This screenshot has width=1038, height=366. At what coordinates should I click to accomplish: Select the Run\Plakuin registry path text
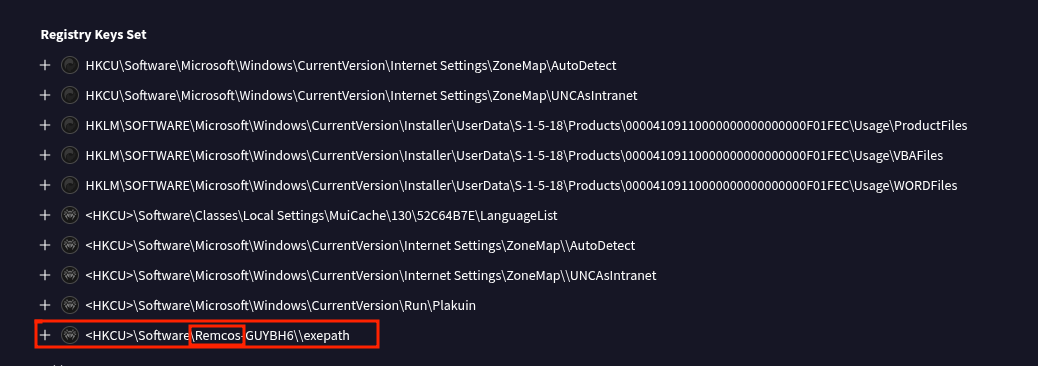click(281, 305)
